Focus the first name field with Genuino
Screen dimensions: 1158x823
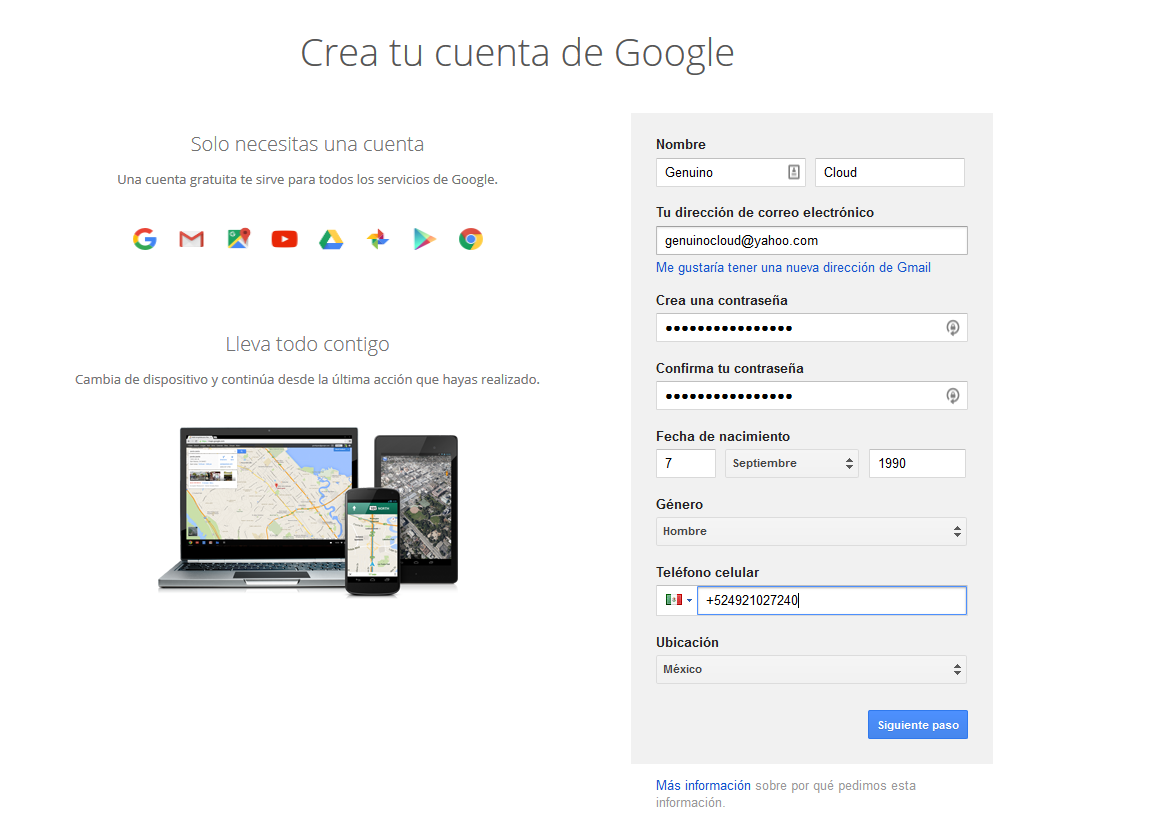pyautogui.click(x=730, y=172)
